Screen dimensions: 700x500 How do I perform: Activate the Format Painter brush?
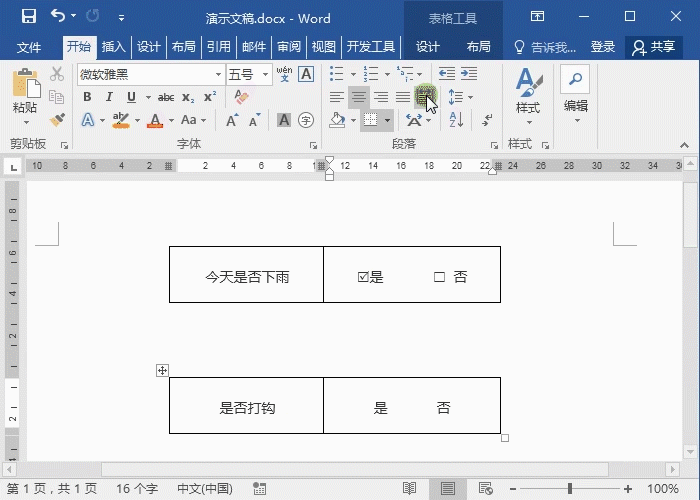[57, 120]
